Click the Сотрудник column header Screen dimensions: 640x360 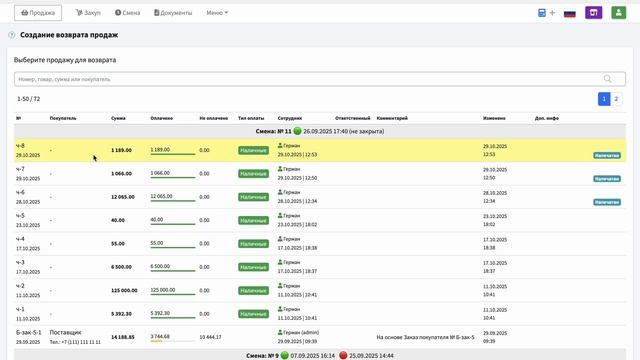pyautogui.click(x=290, y=118)
